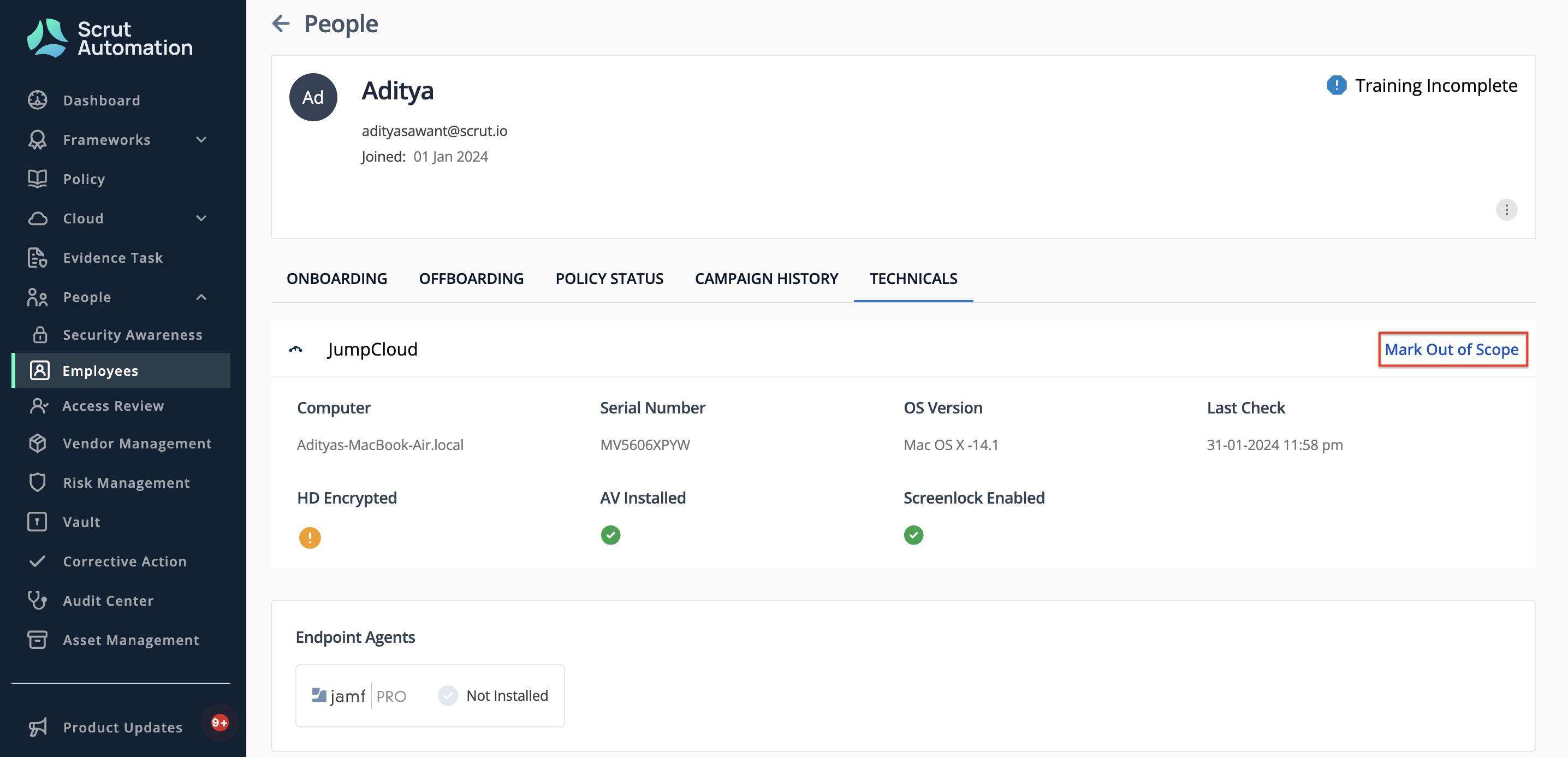Click the Risk Management shield icon
The width and height of the screenshot is (1568, 757).
point(38,482)
